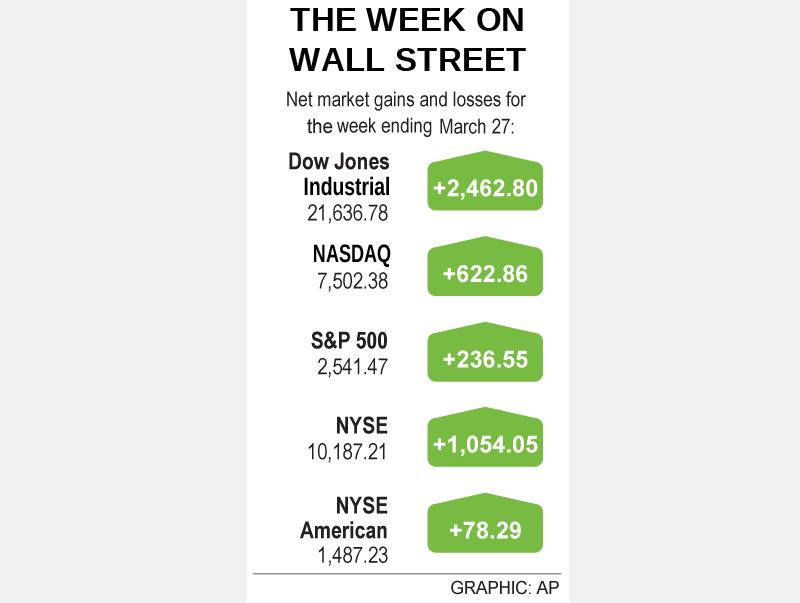Click the NASDAQ closing value 7,502.38
Screen dimensions: 800x603
pos(353,282)
